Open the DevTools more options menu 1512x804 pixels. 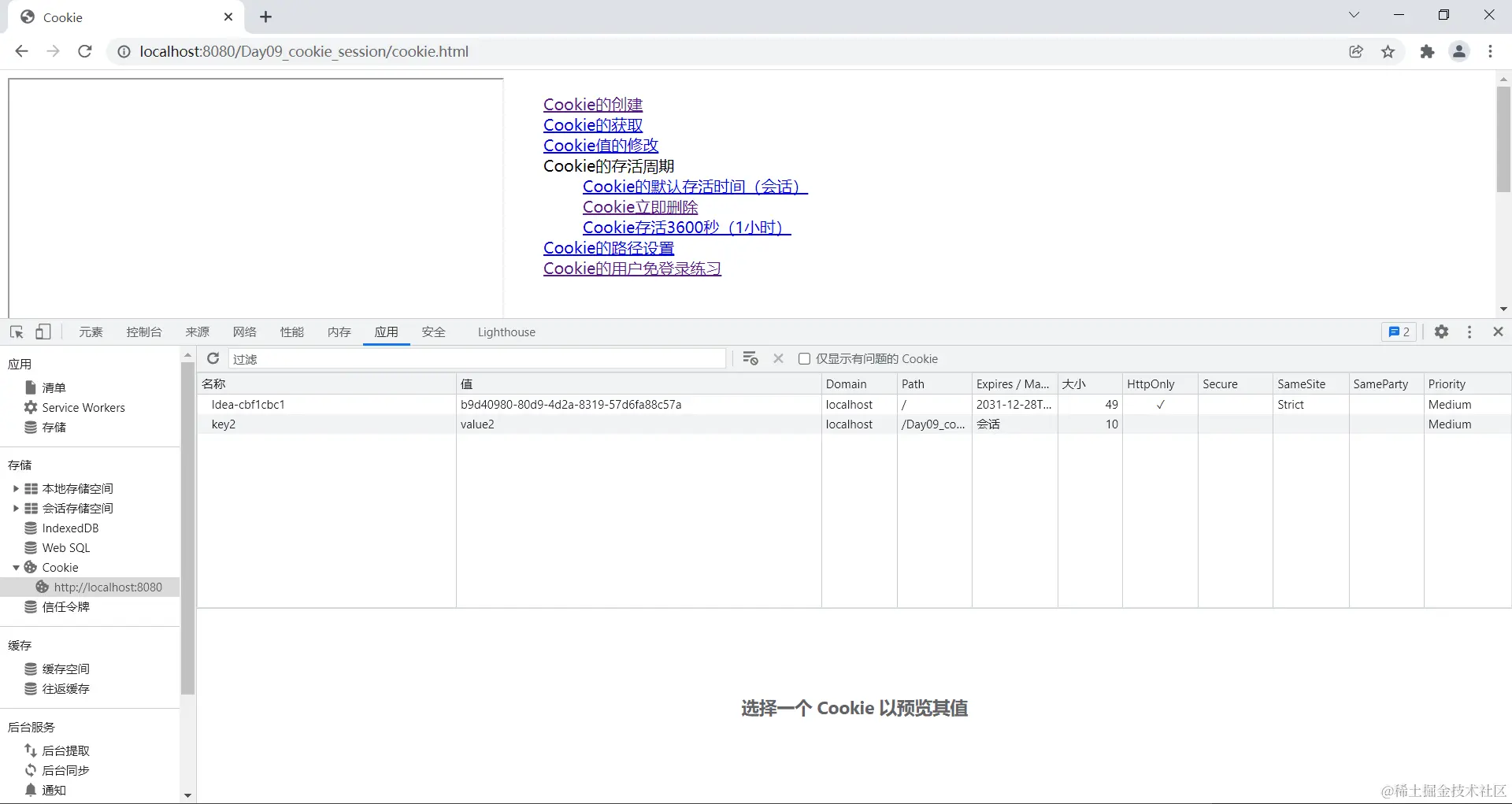pos(1469,332)
